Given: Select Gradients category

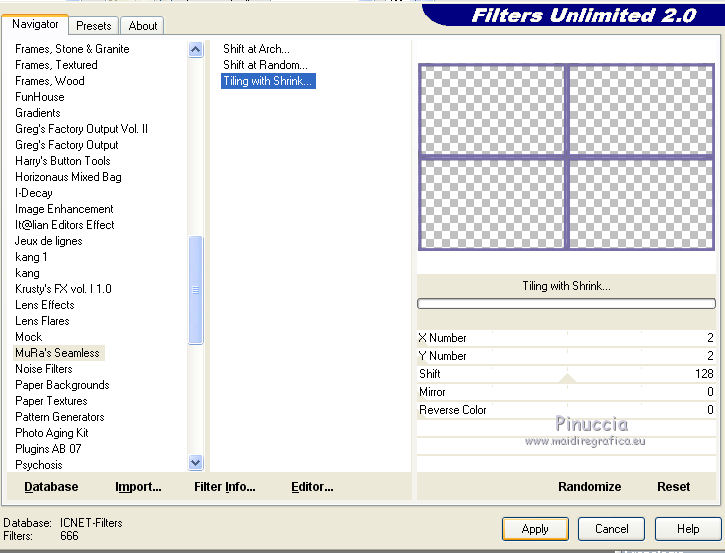Looking at the screenshot, I should pos(38,113).
